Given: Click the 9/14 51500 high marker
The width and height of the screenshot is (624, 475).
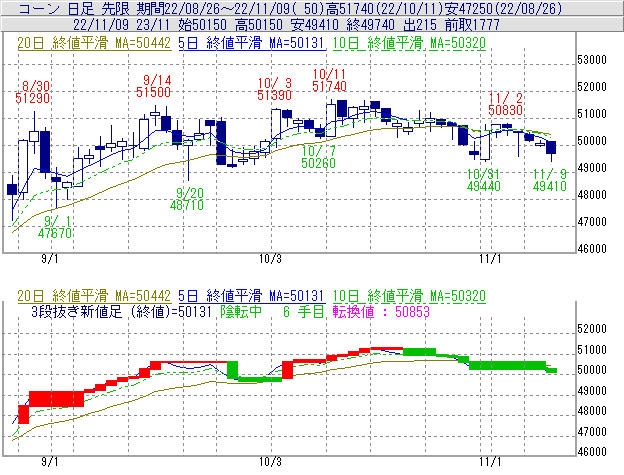Looking at the screenshot, I should point(154,86).
